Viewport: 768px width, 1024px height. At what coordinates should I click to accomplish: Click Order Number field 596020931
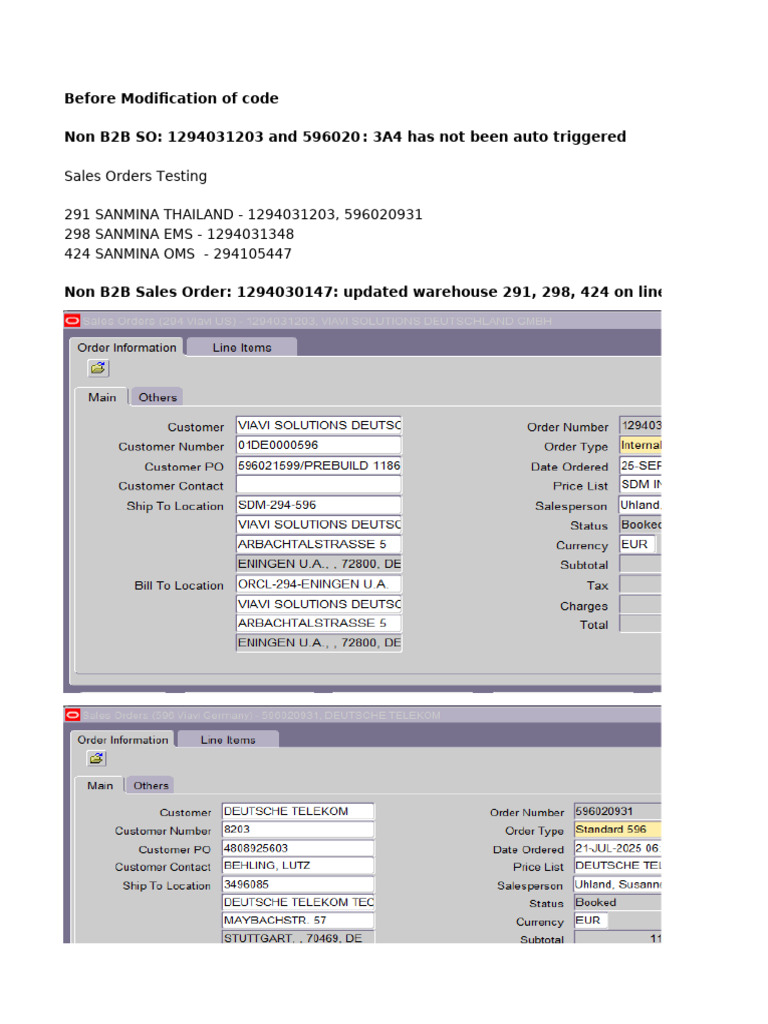(x=618, y=811)
